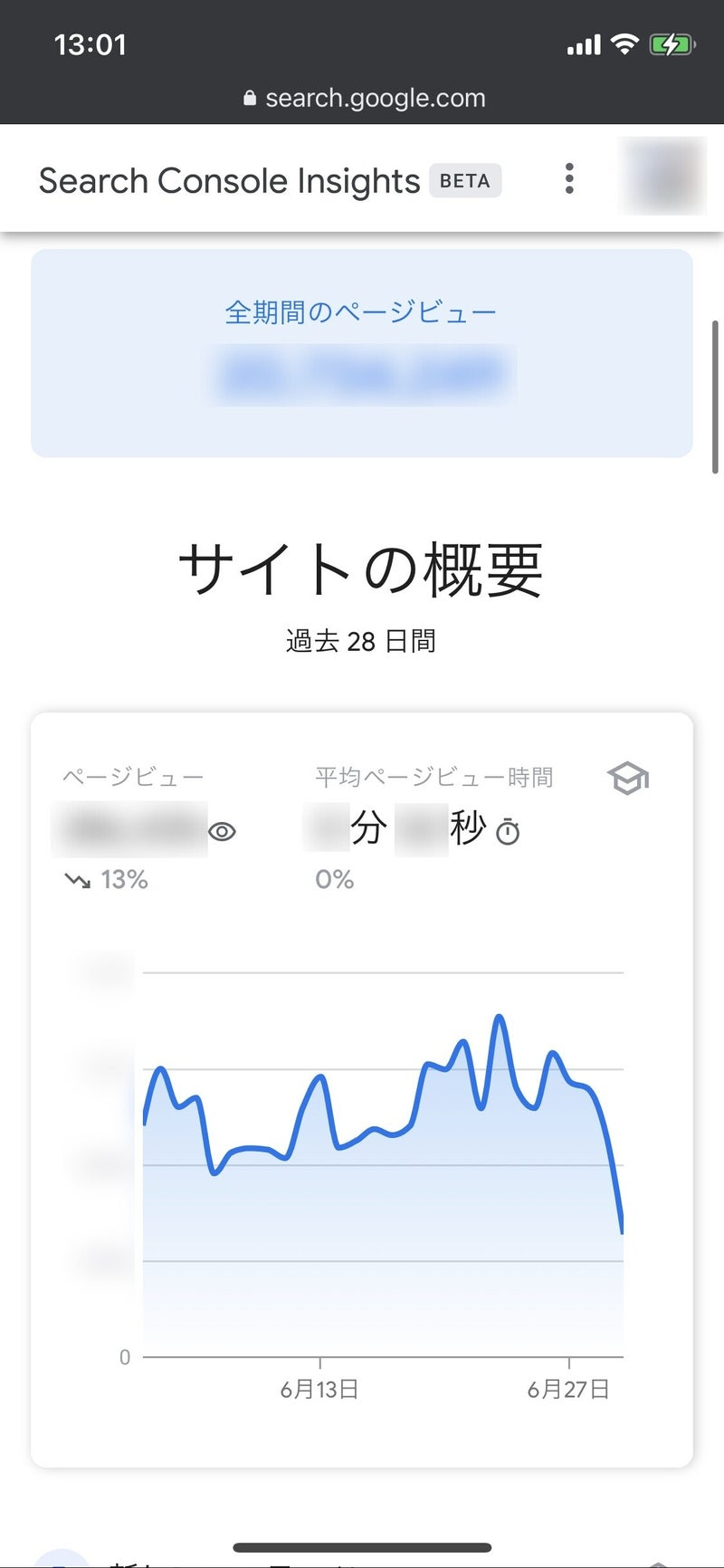Tap the cellular signal bars icon
The image size is (724, 1568).
[x=584, y=44]
